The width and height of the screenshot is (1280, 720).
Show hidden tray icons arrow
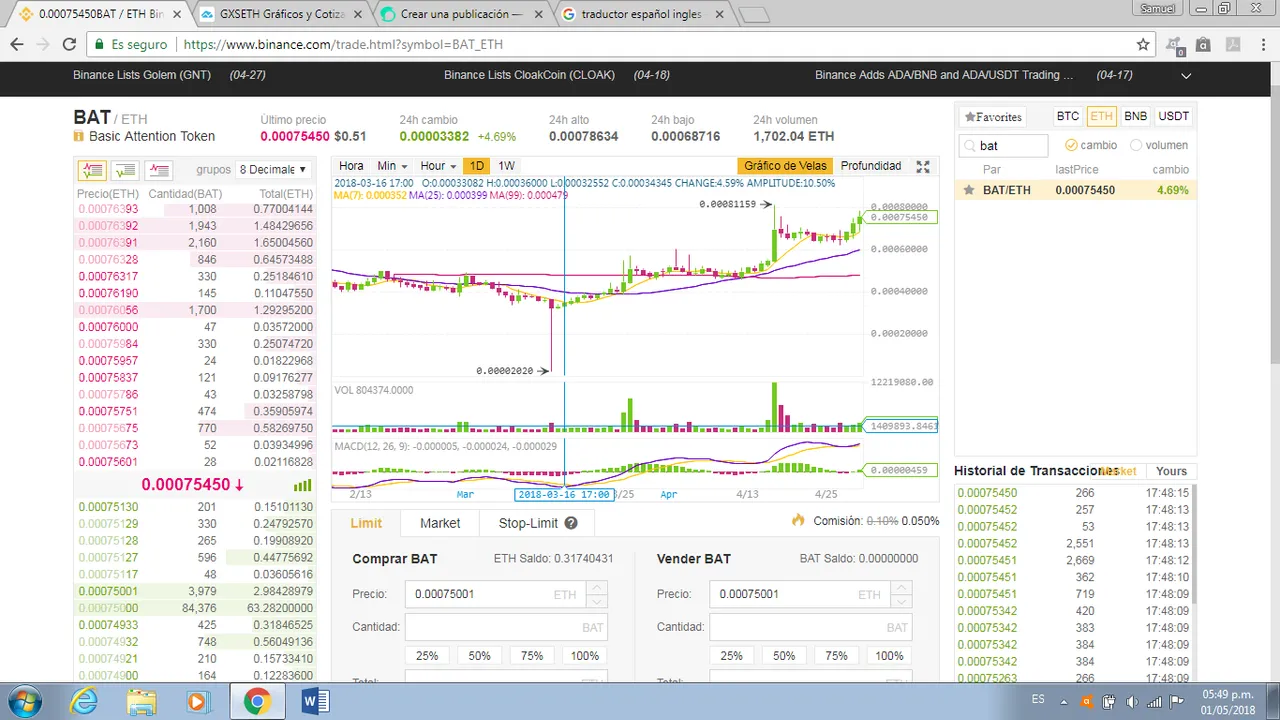coord(1066,701)
